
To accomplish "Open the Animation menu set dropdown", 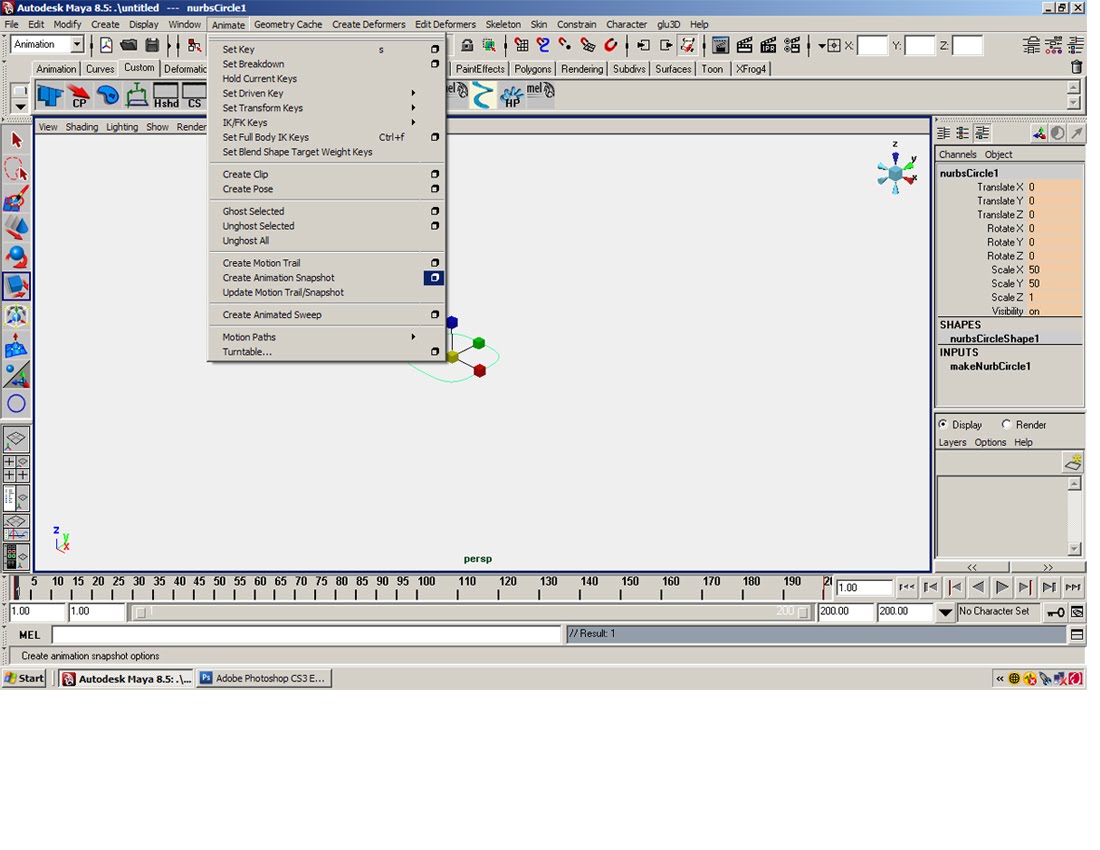I will click(76, 45).
